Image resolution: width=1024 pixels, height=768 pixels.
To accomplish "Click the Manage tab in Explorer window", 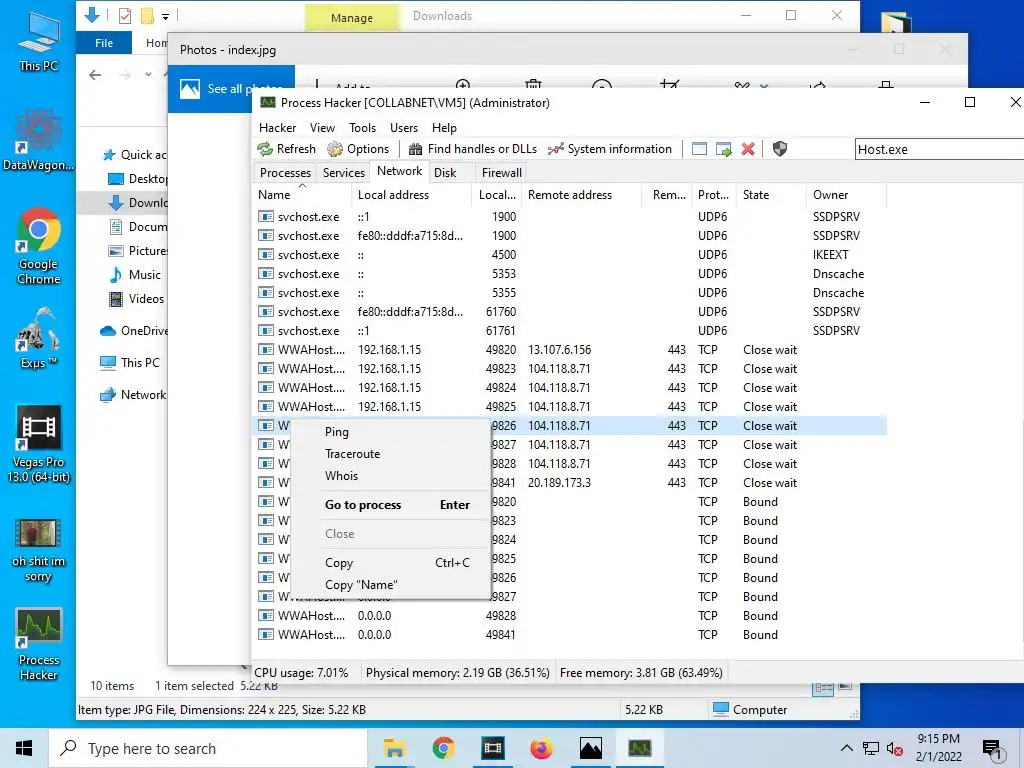I will click(351, 18).
